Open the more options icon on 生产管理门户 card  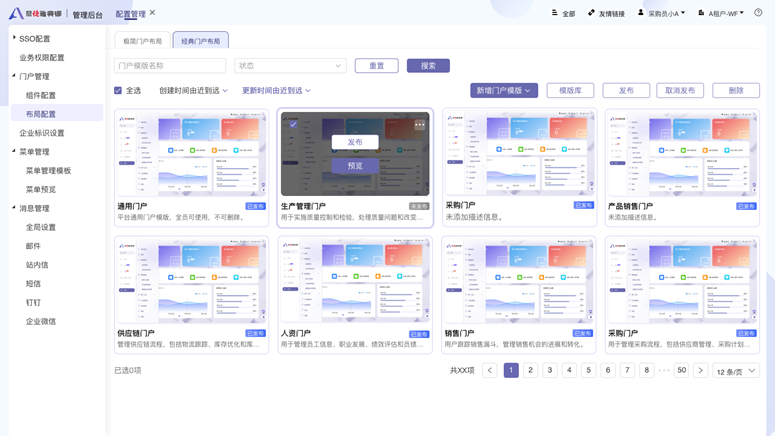[419, 125]
